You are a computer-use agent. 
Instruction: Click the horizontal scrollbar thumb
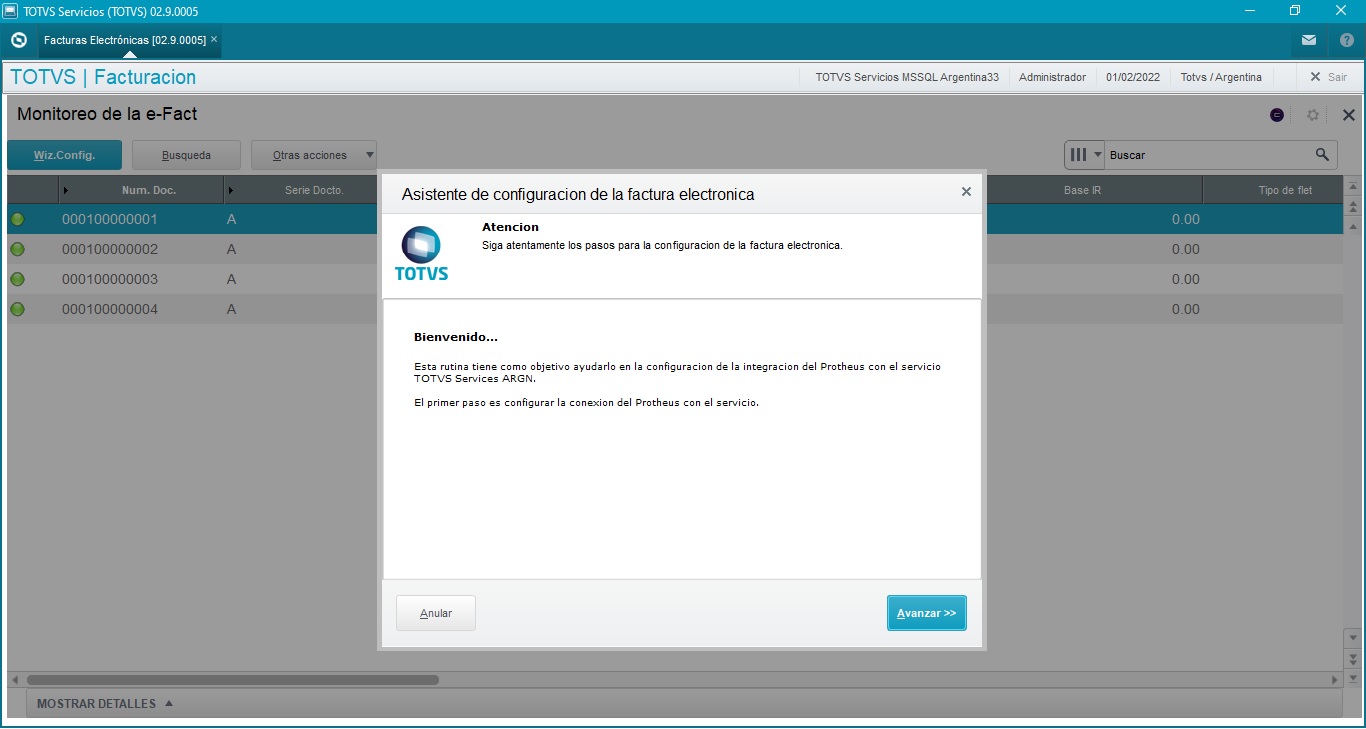point(232,680)
